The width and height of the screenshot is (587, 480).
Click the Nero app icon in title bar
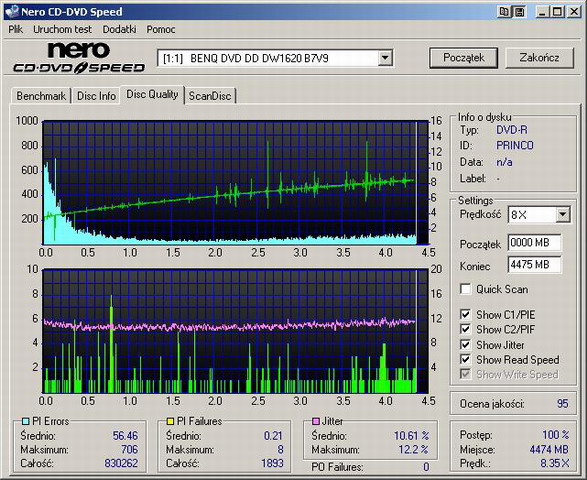pyautogui.click(x=12, y=12)
